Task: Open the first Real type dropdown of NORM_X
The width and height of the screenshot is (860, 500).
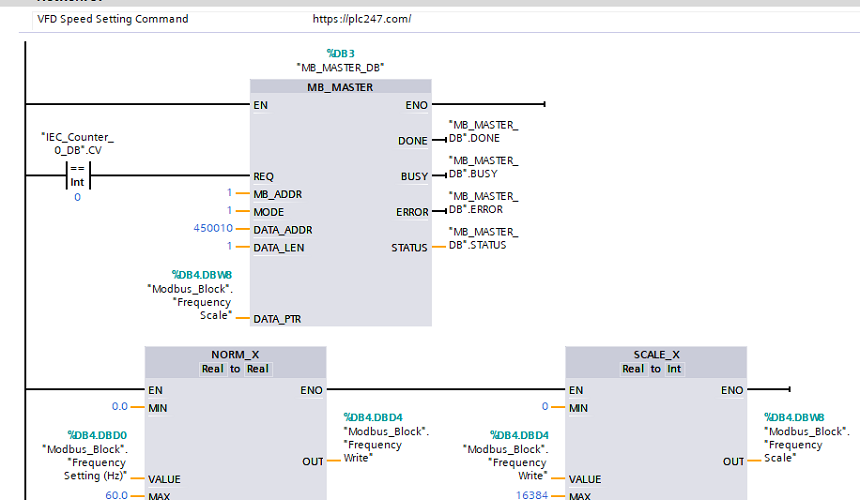Action: point(213,369)
